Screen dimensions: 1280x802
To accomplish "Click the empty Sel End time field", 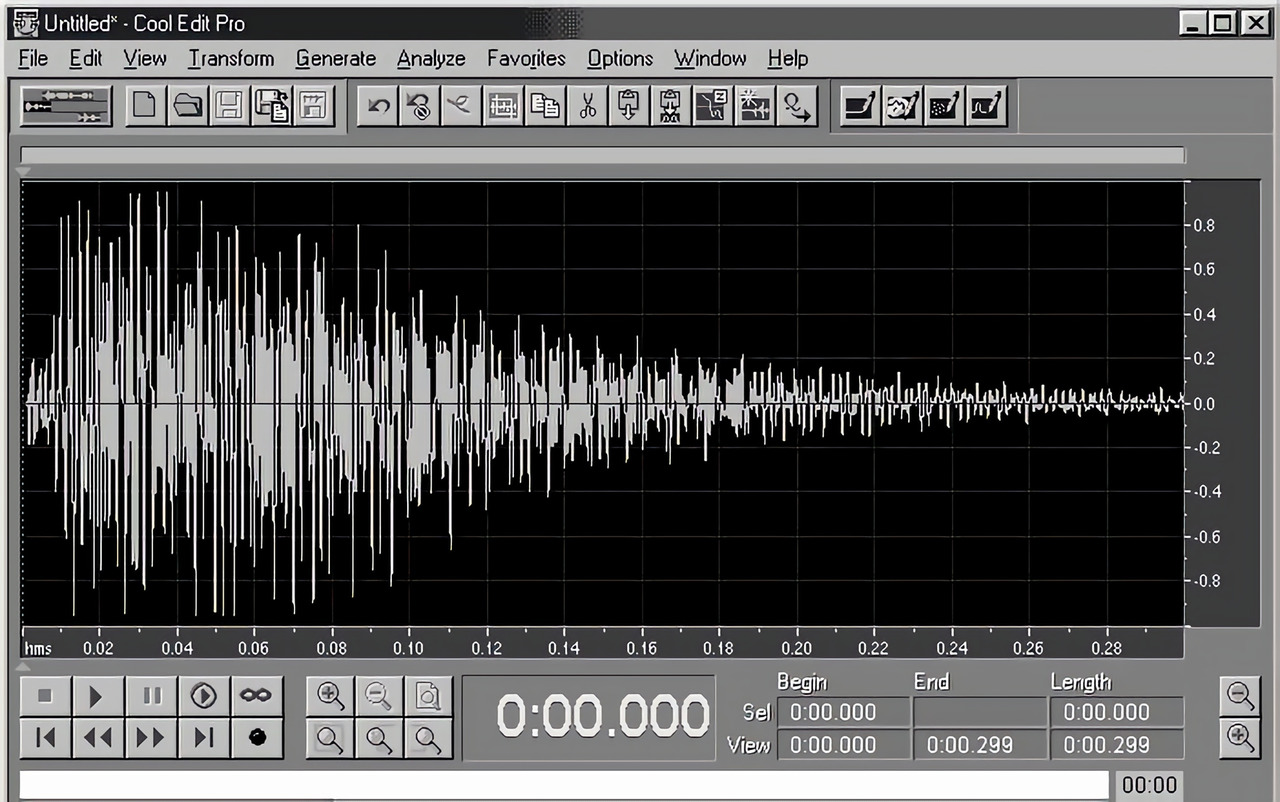I will pyautogui.click(x=980, y=713).
